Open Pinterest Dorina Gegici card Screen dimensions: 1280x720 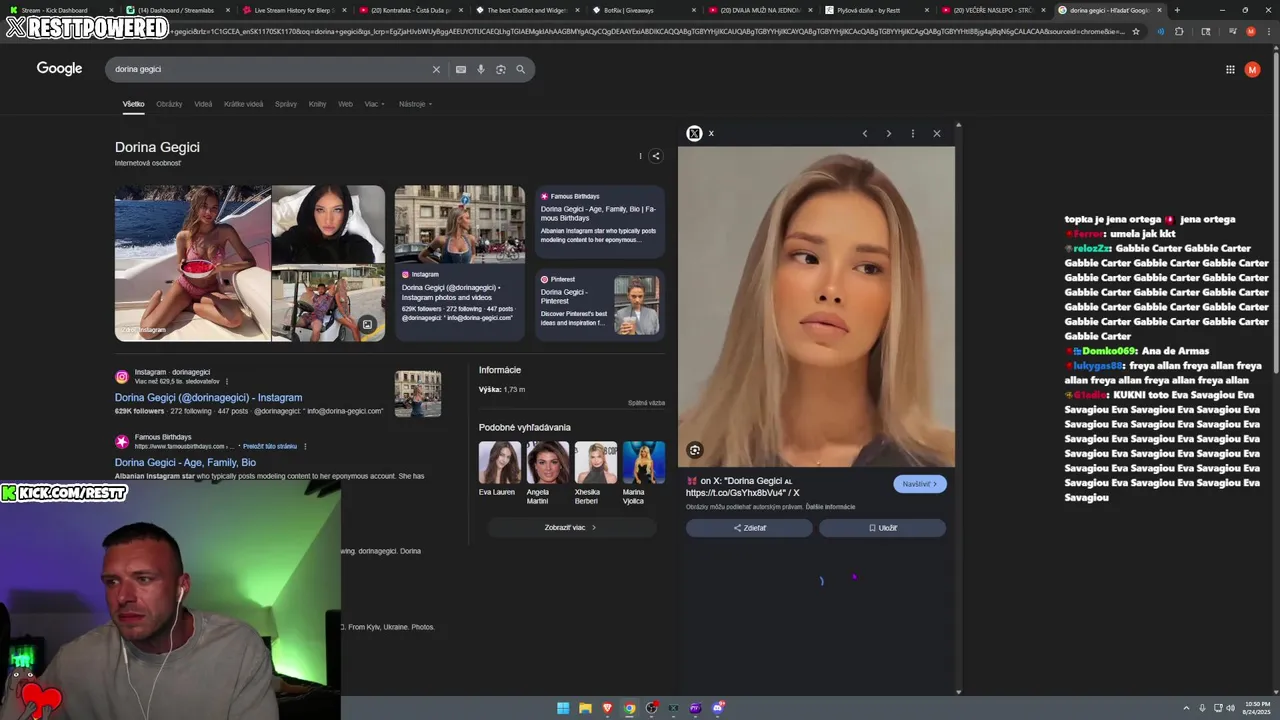tap(599, 305)
